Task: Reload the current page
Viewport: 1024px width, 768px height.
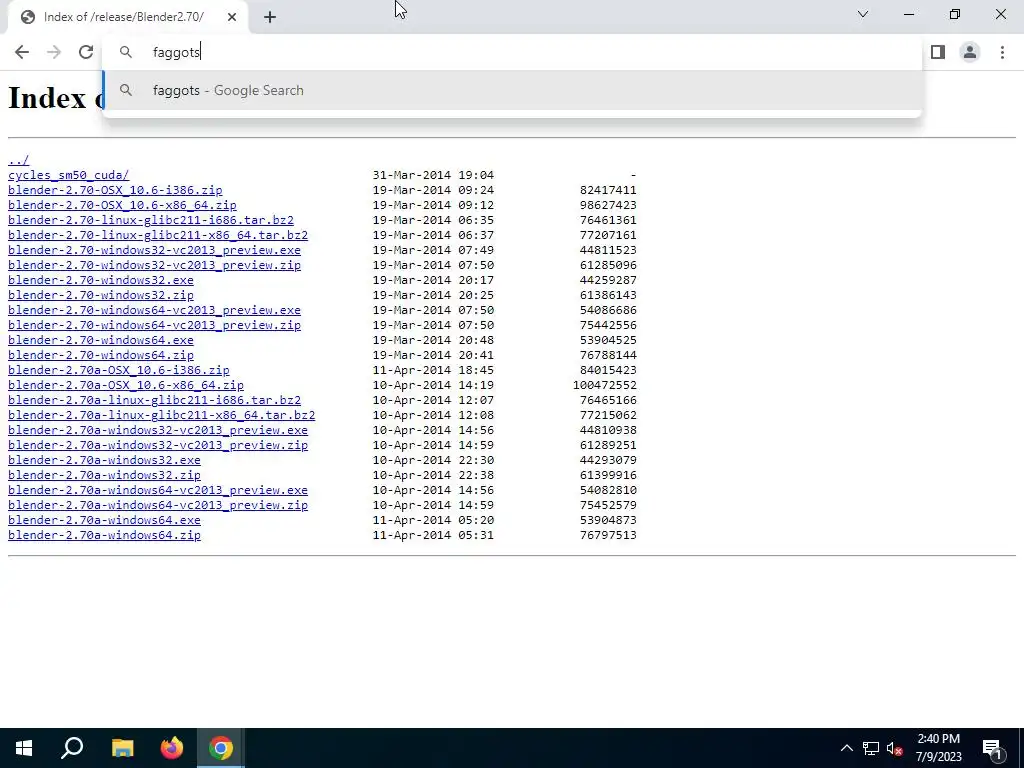Action: [x=86, y=52]
